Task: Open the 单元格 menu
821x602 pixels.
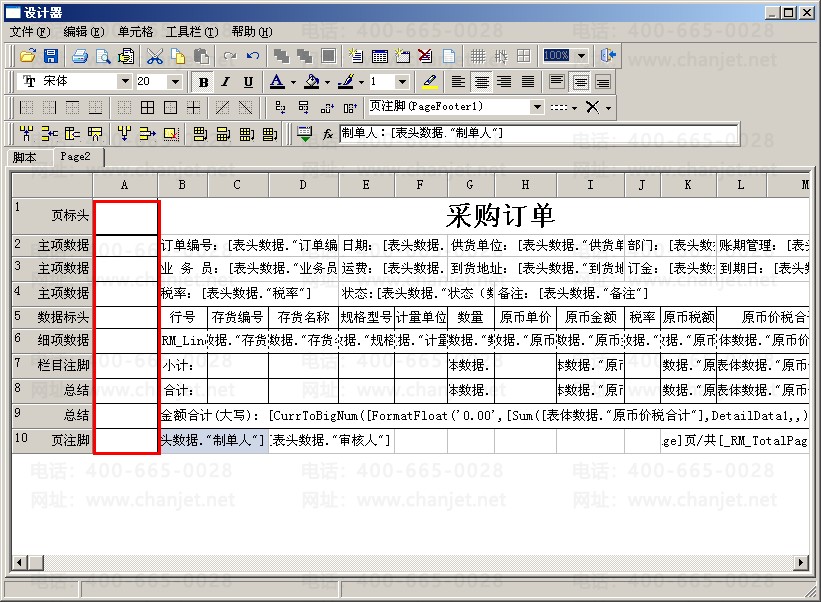Action: coord(135,32)
